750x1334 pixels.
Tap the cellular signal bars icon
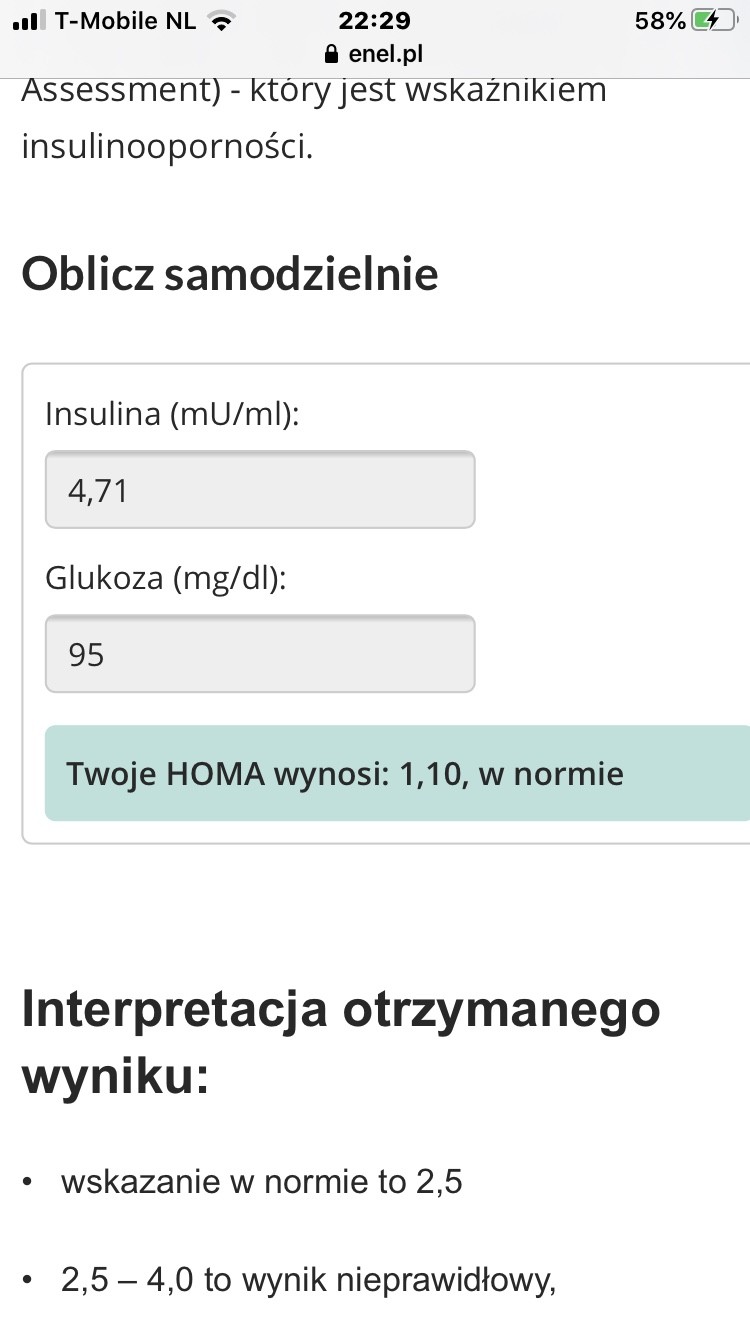point(29,21)
